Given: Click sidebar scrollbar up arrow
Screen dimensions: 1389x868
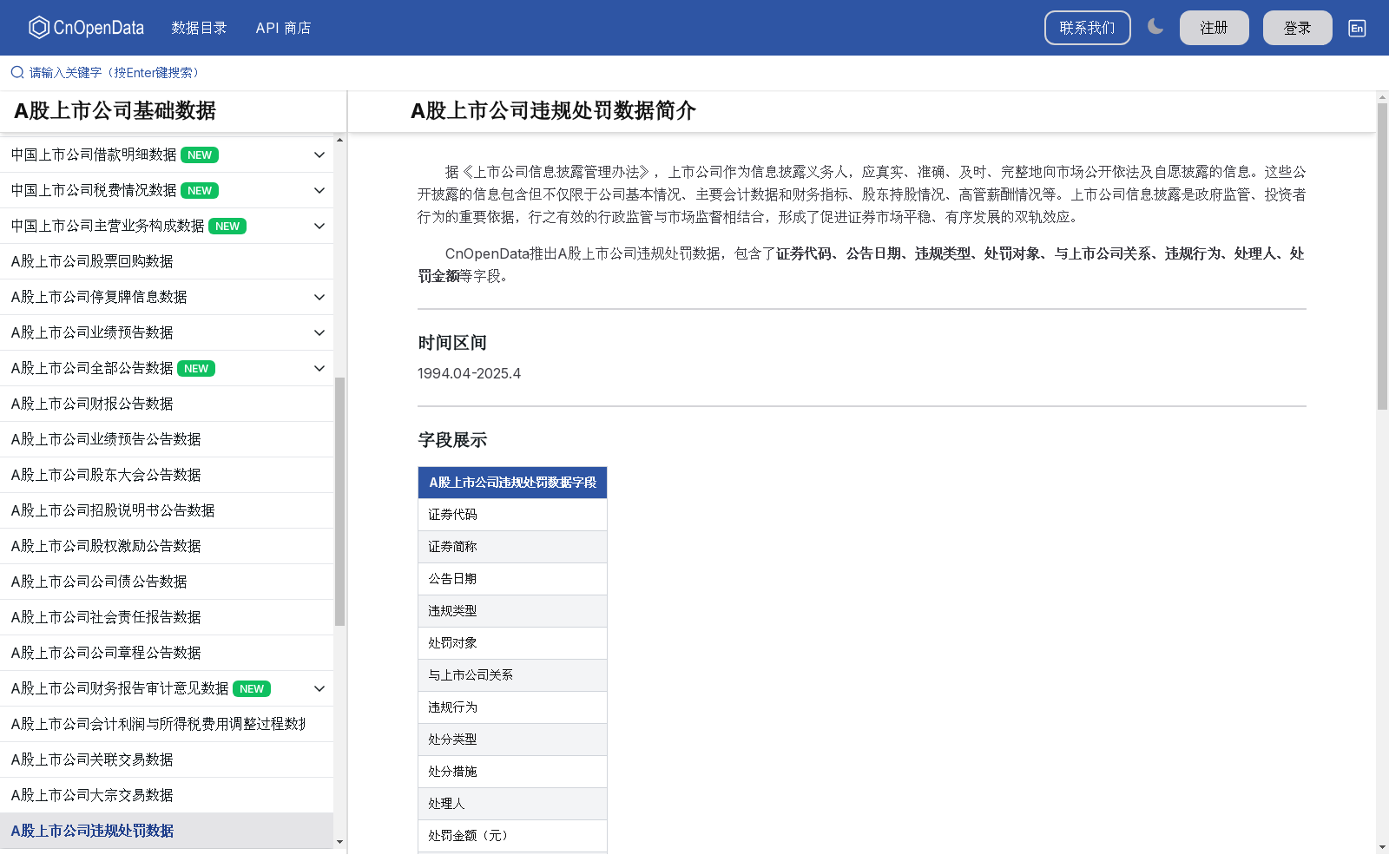Looking at the screenshot, I should (x=339, y=140).
